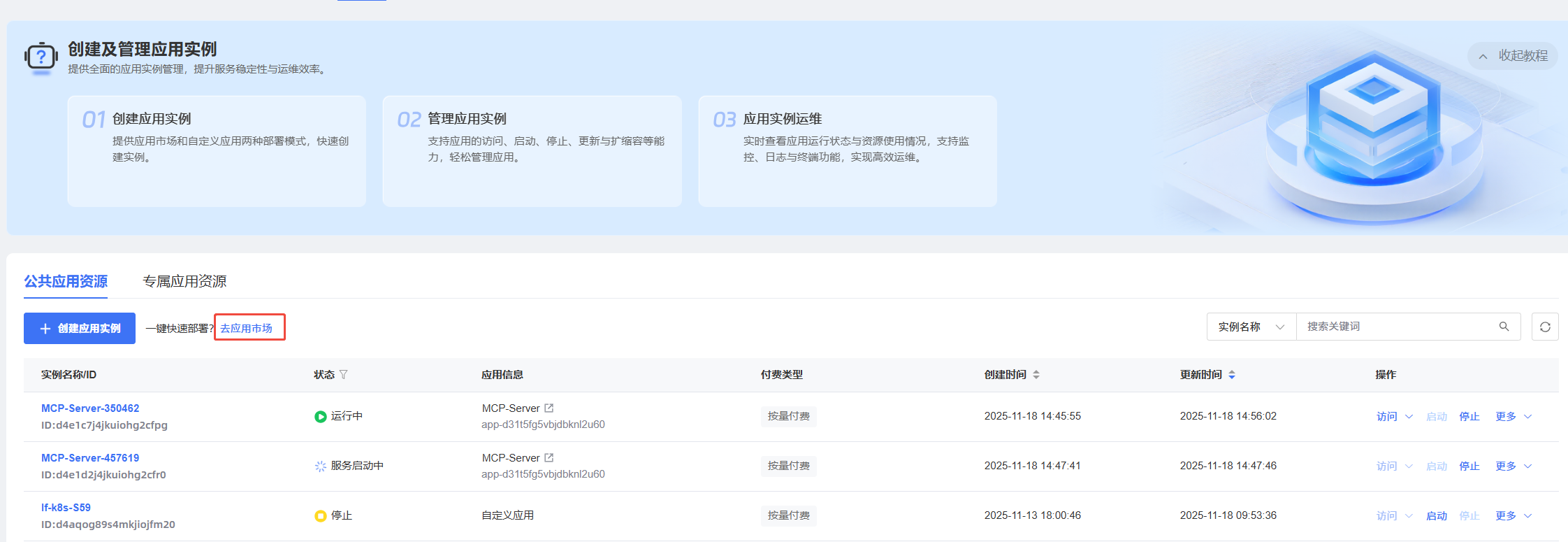This screenshot has height=542, width=1568.
Task: Click the help question-mark icon in the banner
Action: 41,57
